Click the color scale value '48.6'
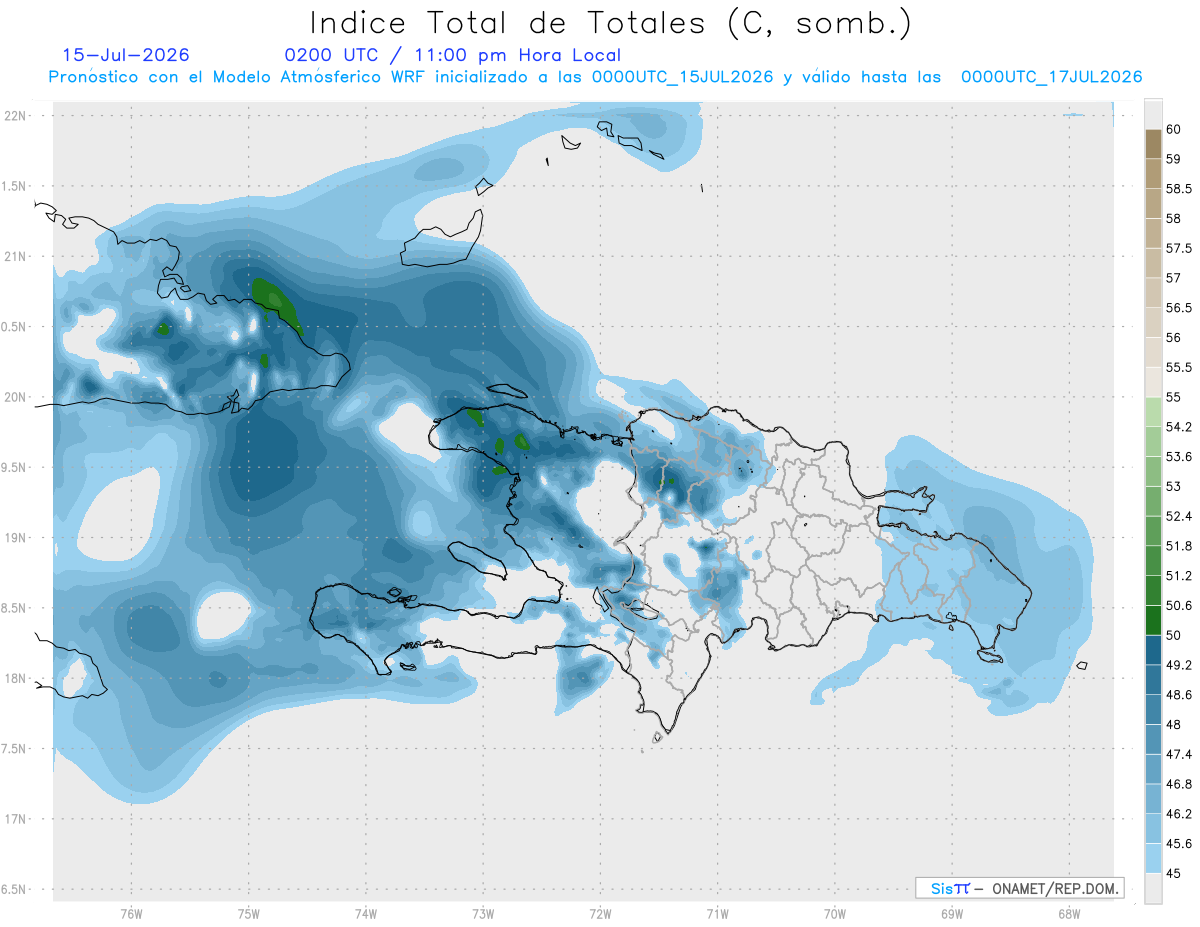 [1178, 695]
